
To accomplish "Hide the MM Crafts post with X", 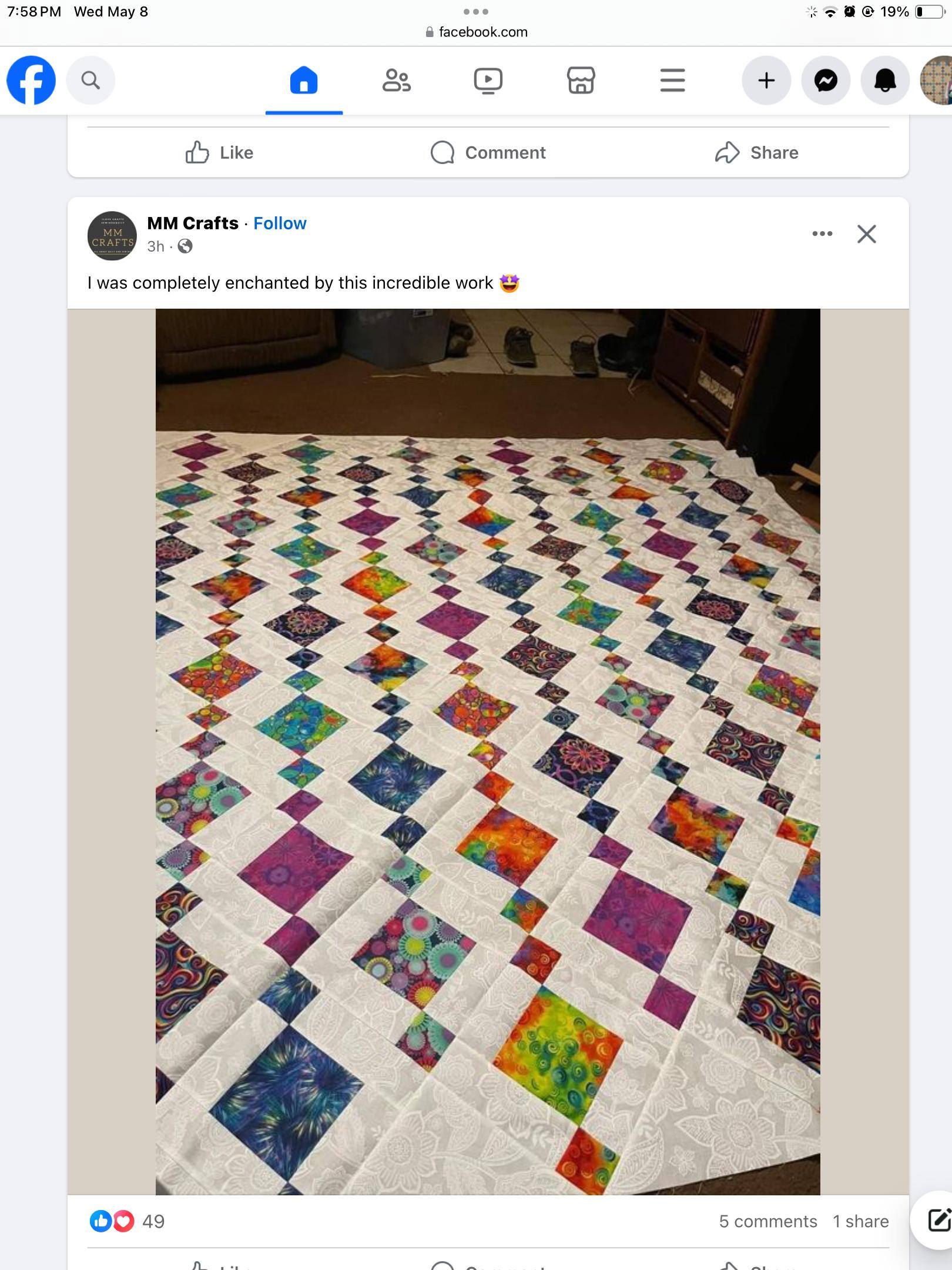I will coord(867,234).
